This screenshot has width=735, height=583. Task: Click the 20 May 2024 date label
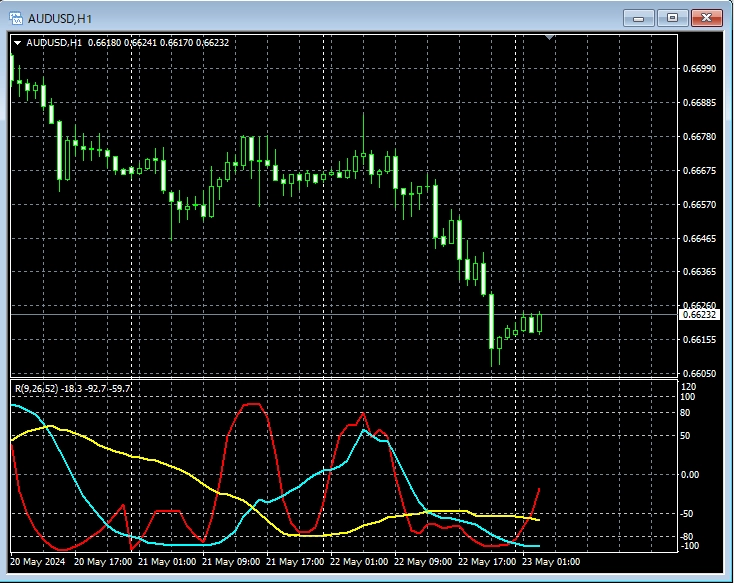click(38, 562)
